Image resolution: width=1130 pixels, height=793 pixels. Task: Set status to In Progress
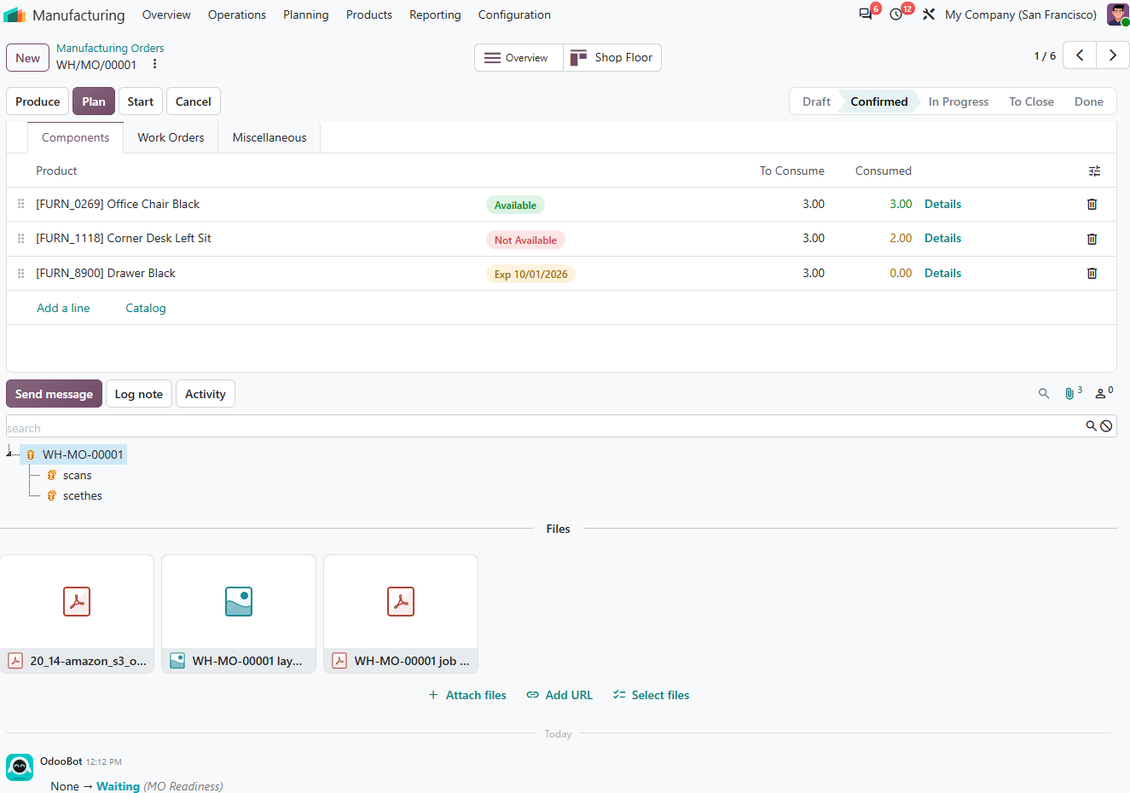pyautogui.click(x=958, y=102)
